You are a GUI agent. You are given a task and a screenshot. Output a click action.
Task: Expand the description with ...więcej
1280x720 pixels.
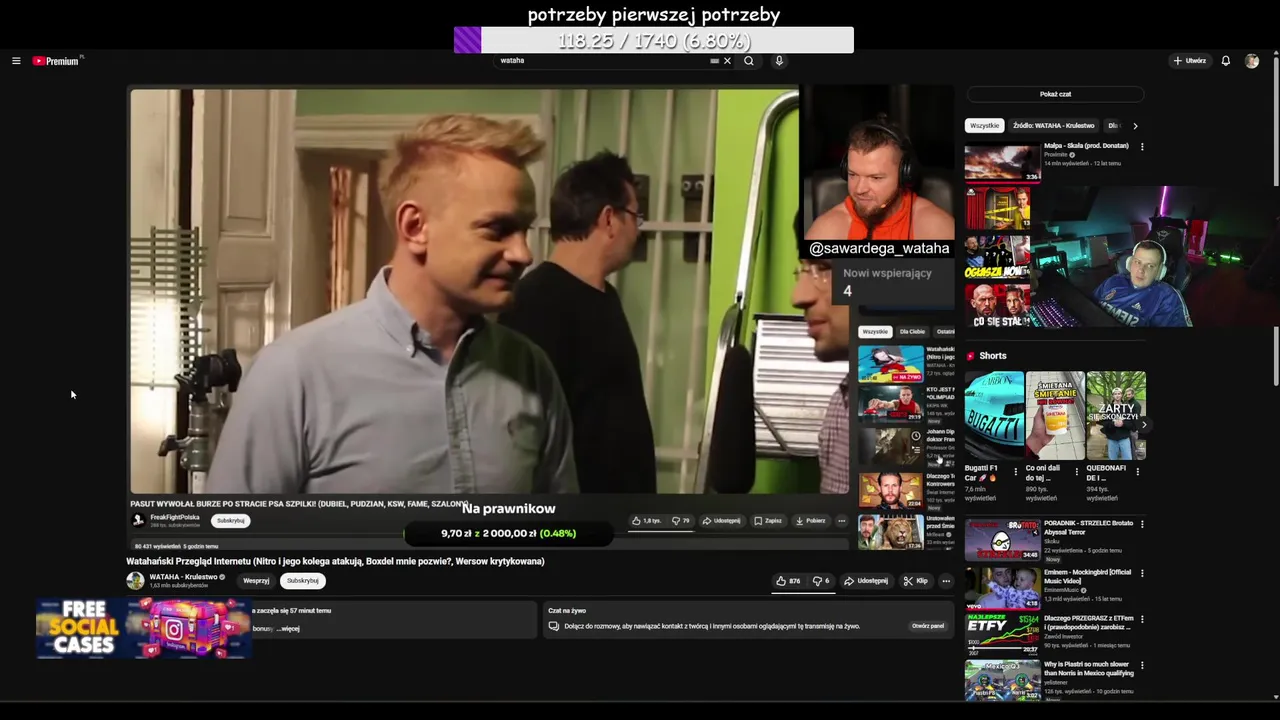tap(288, 629)
